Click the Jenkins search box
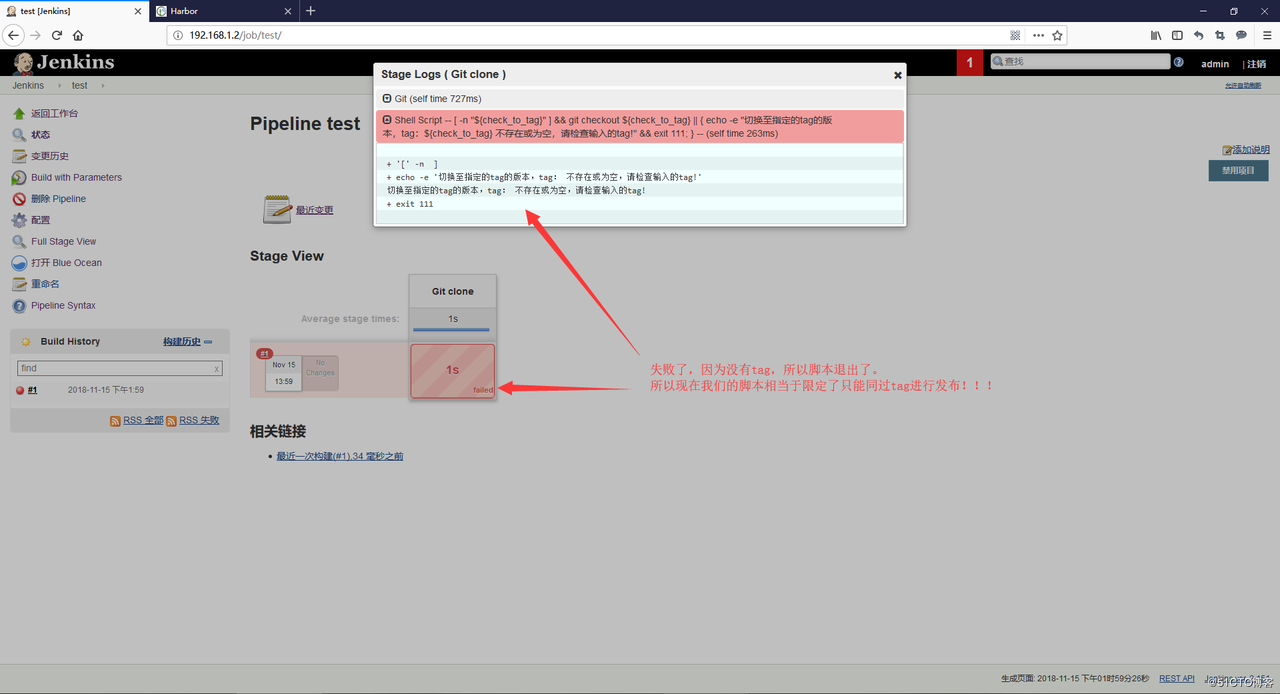The width and height of the screenshot is (1280, 694). coord(1080,62)
